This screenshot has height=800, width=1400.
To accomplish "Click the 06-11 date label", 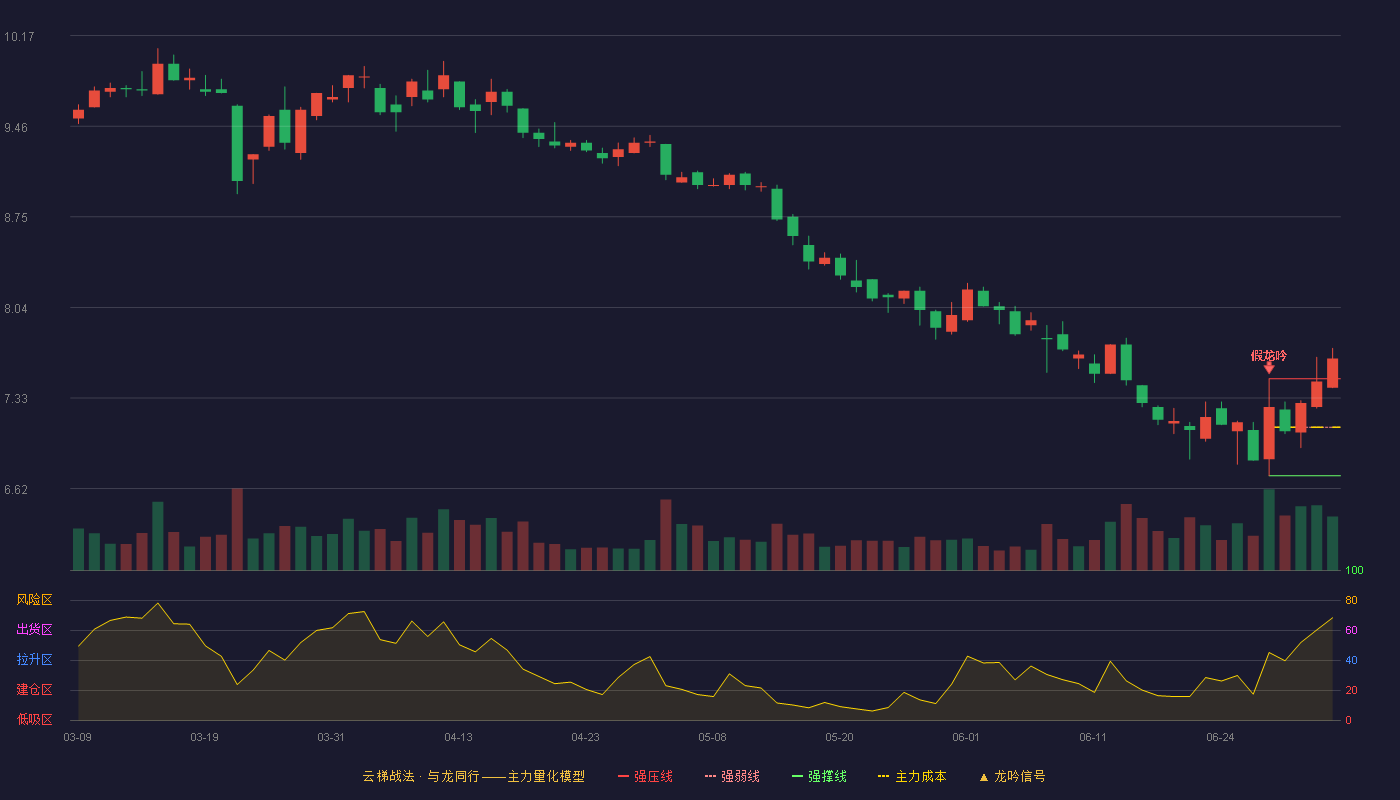I will [x=1093, y=737].
